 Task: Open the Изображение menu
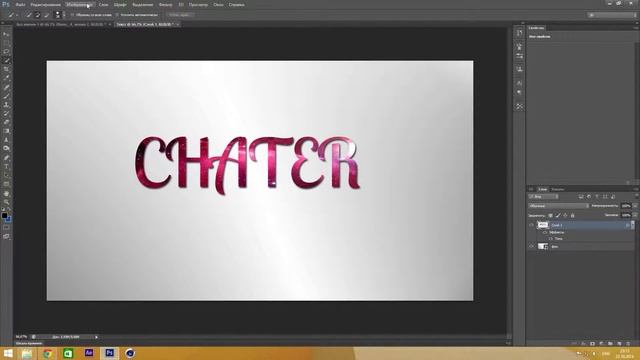pyautogui.click(x=79, y=4)
